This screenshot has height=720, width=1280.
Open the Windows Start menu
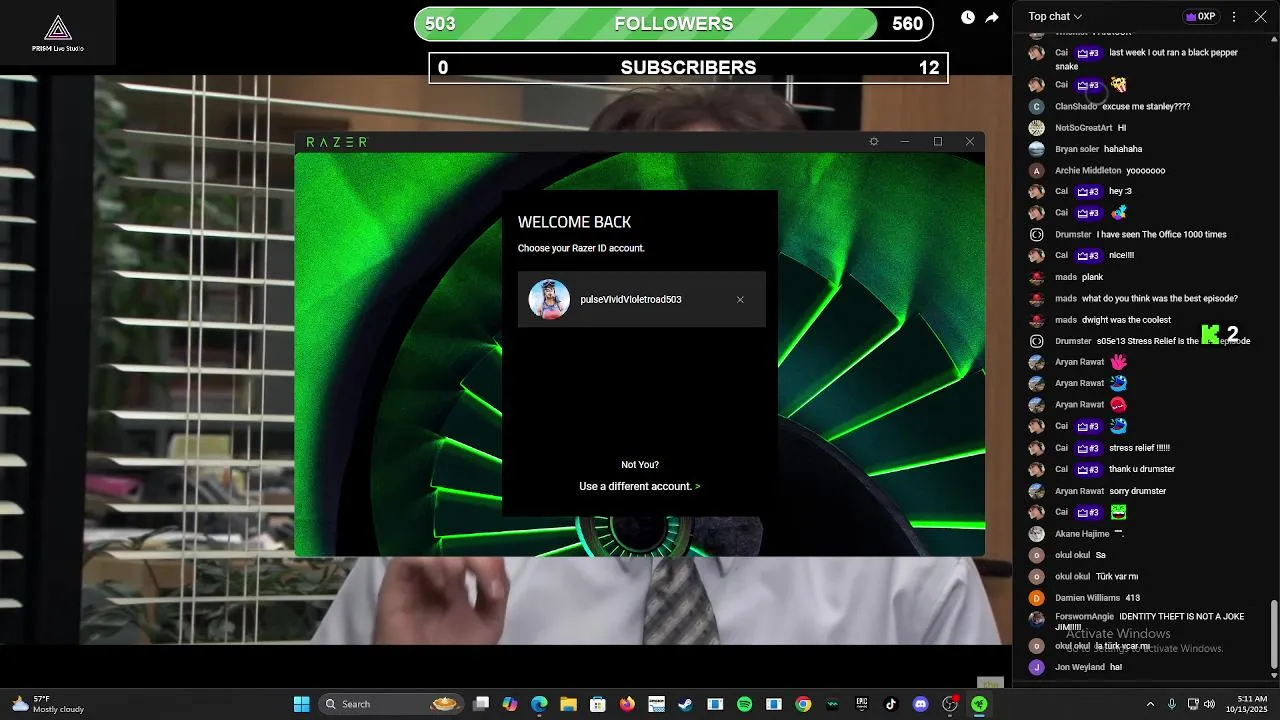coord(301,704)
